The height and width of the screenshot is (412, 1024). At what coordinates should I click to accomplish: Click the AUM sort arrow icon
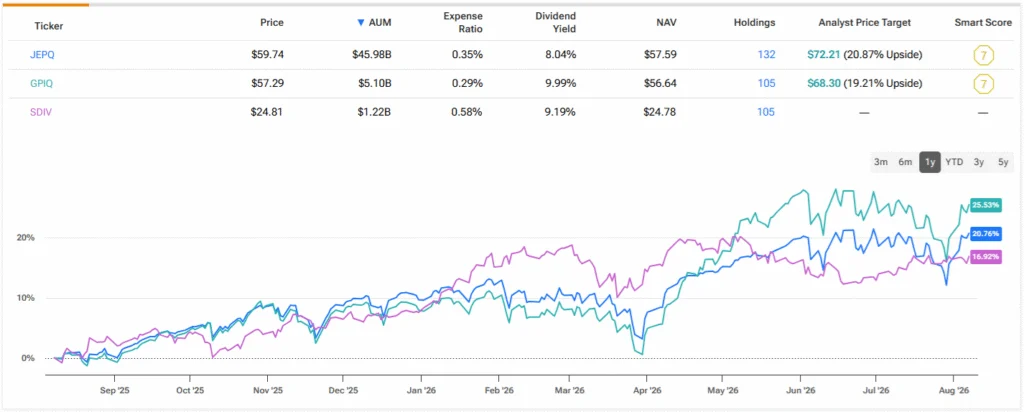pos(360,22)
